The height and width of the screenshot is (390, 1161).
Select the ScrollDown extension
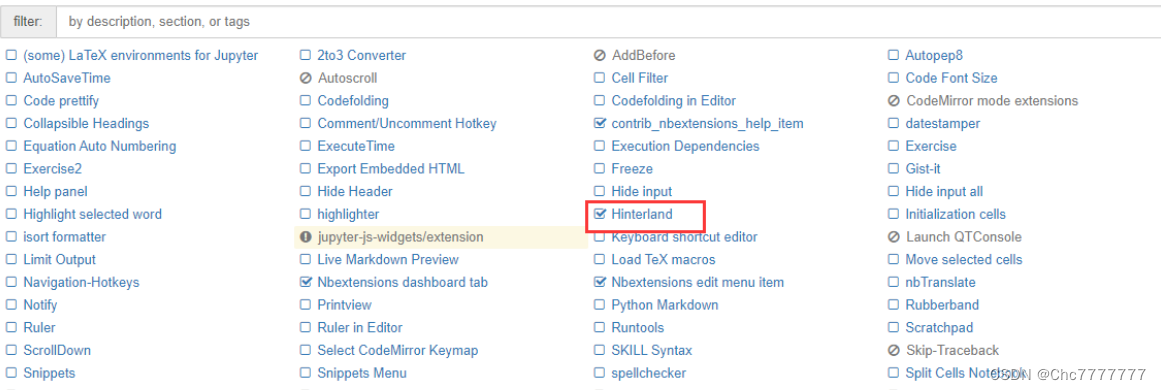(57, 350)
